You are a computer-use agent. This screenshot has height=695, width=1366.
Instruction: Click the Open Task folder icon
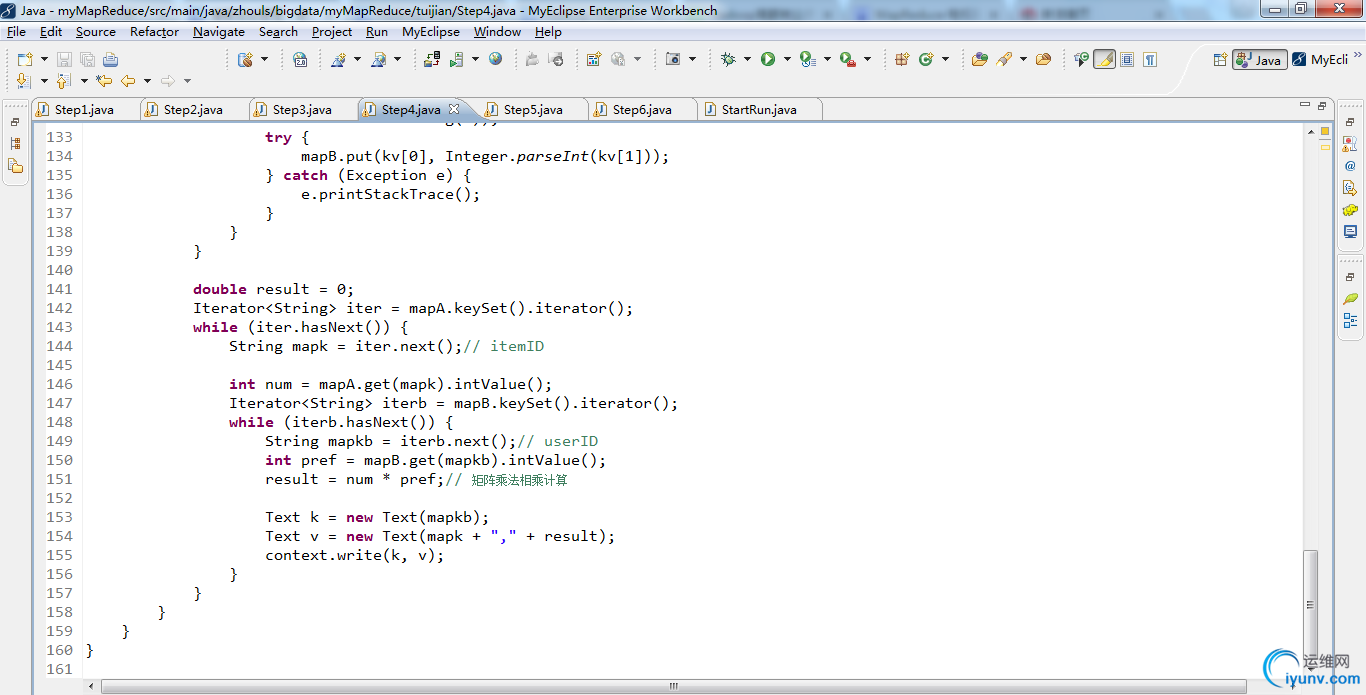1043,59
